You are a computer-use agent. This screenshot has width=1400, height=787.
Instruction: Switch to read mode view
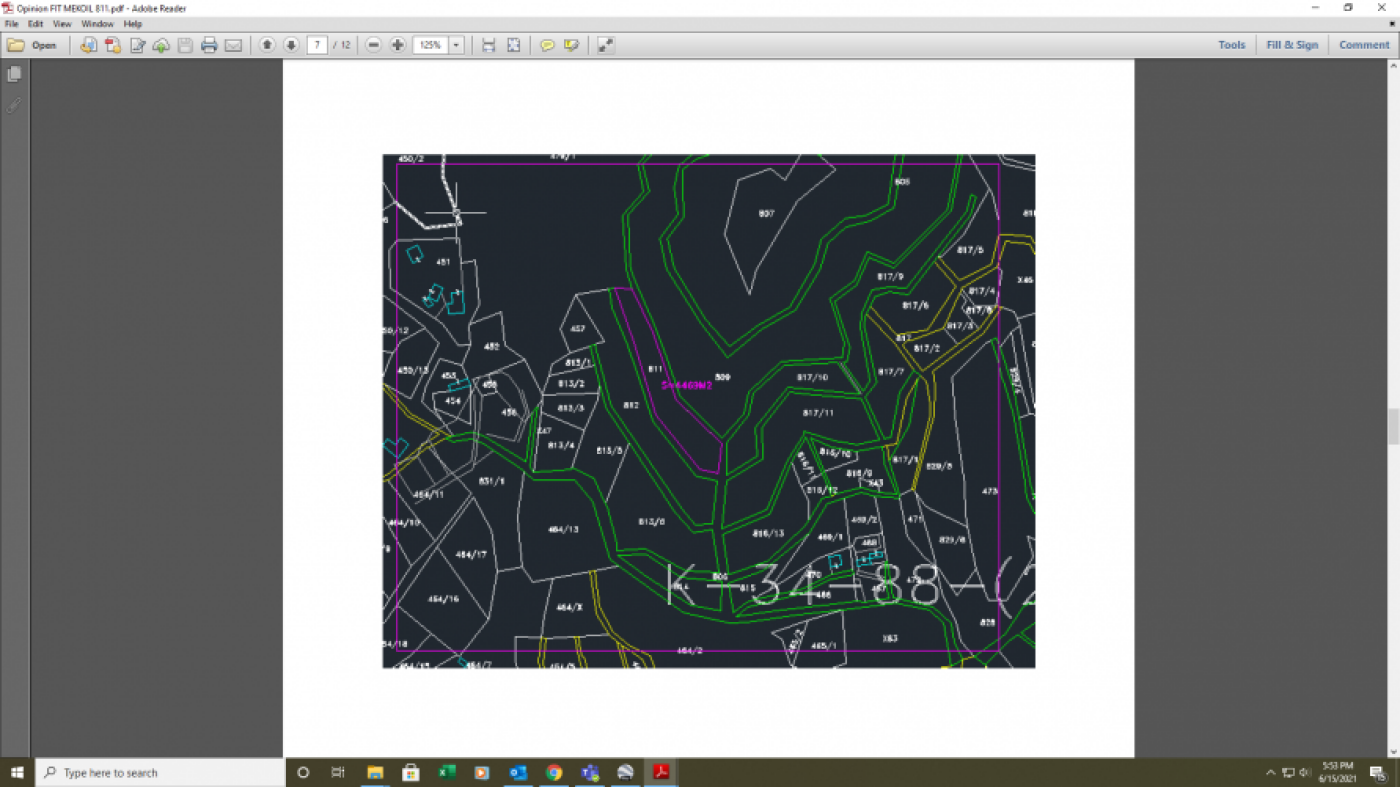(605, 45)
